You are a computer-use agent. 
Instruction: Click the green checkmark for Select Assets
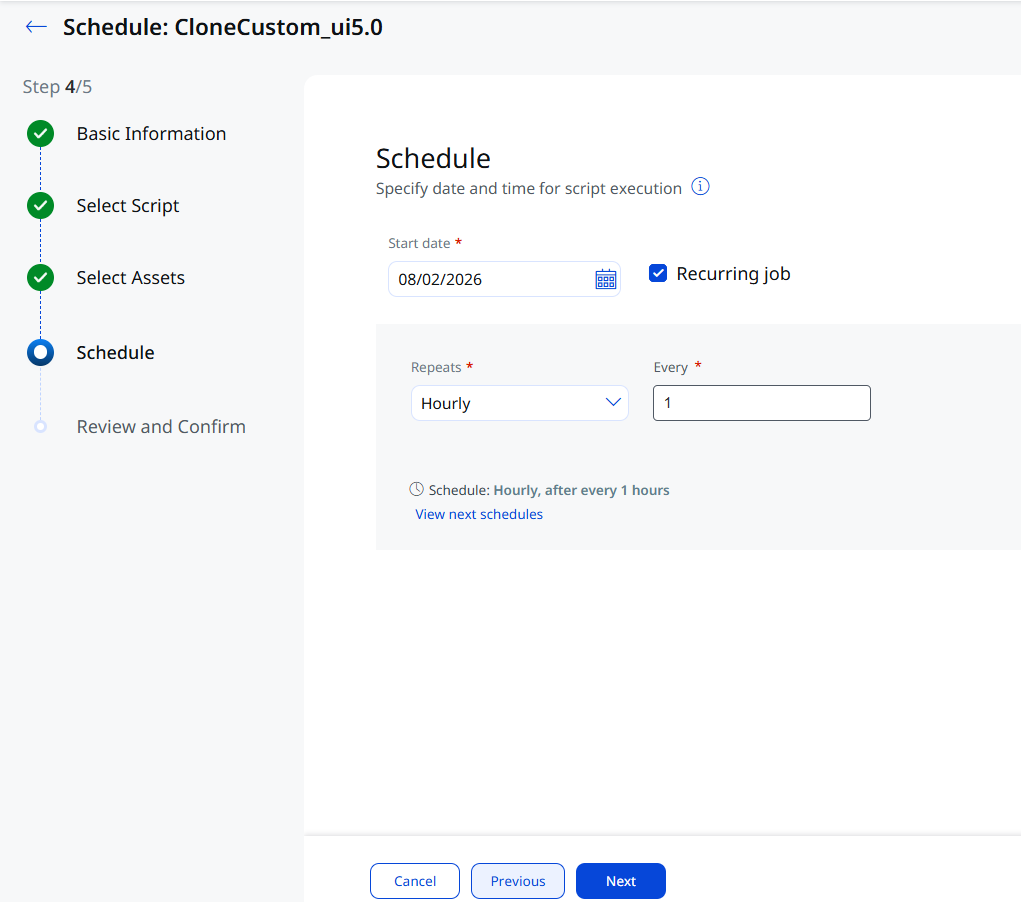[40, 277]
